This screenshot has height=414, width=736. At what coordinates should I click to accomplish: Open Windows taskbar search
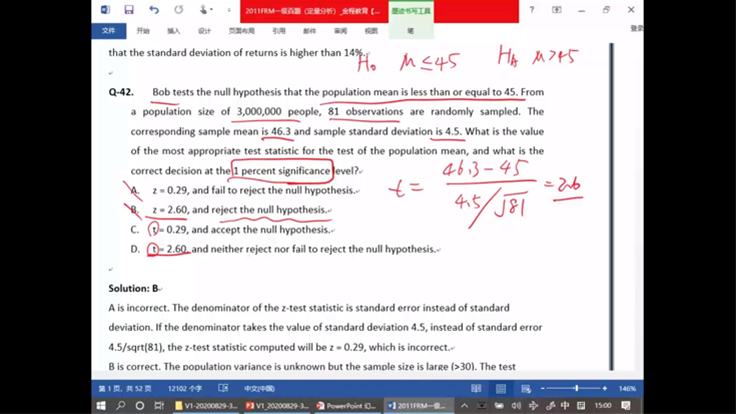click(121, 405)
